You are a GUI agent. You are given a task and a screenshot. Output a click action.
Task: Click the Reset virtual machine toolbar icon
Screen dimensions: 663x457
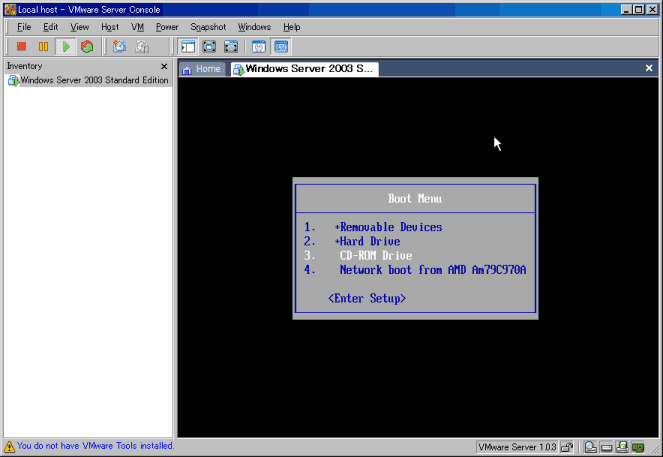pos(87,47)
